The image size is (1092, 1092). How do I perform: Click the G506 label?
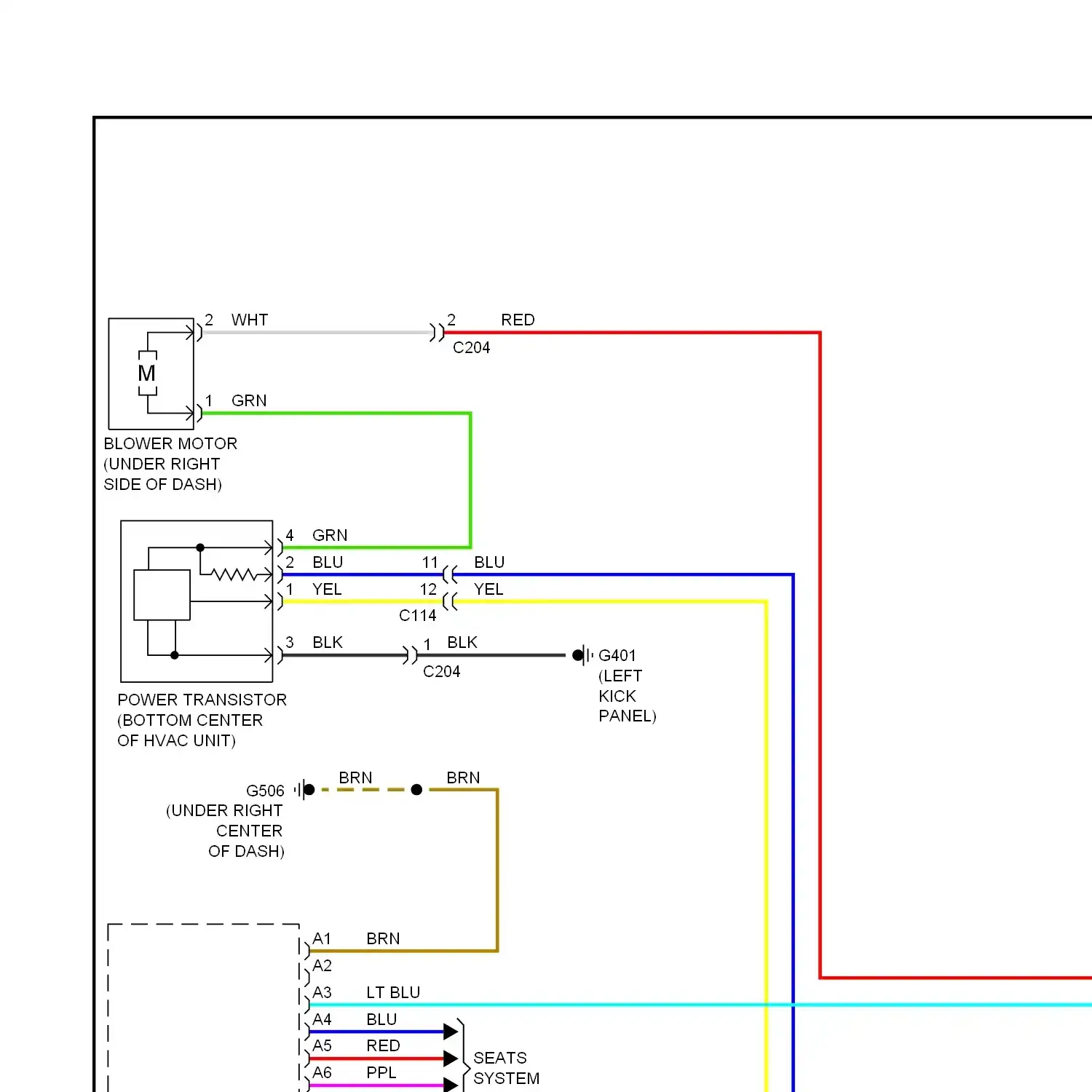265,791
